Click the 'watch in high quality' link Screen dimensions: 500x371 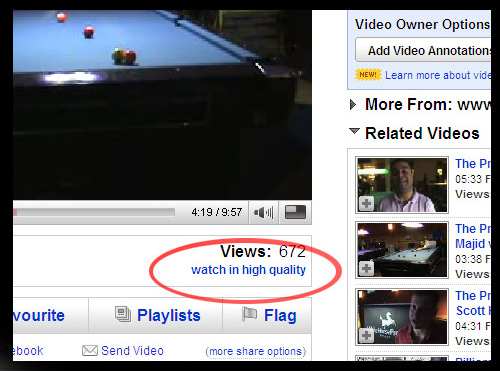pos(248,270)
